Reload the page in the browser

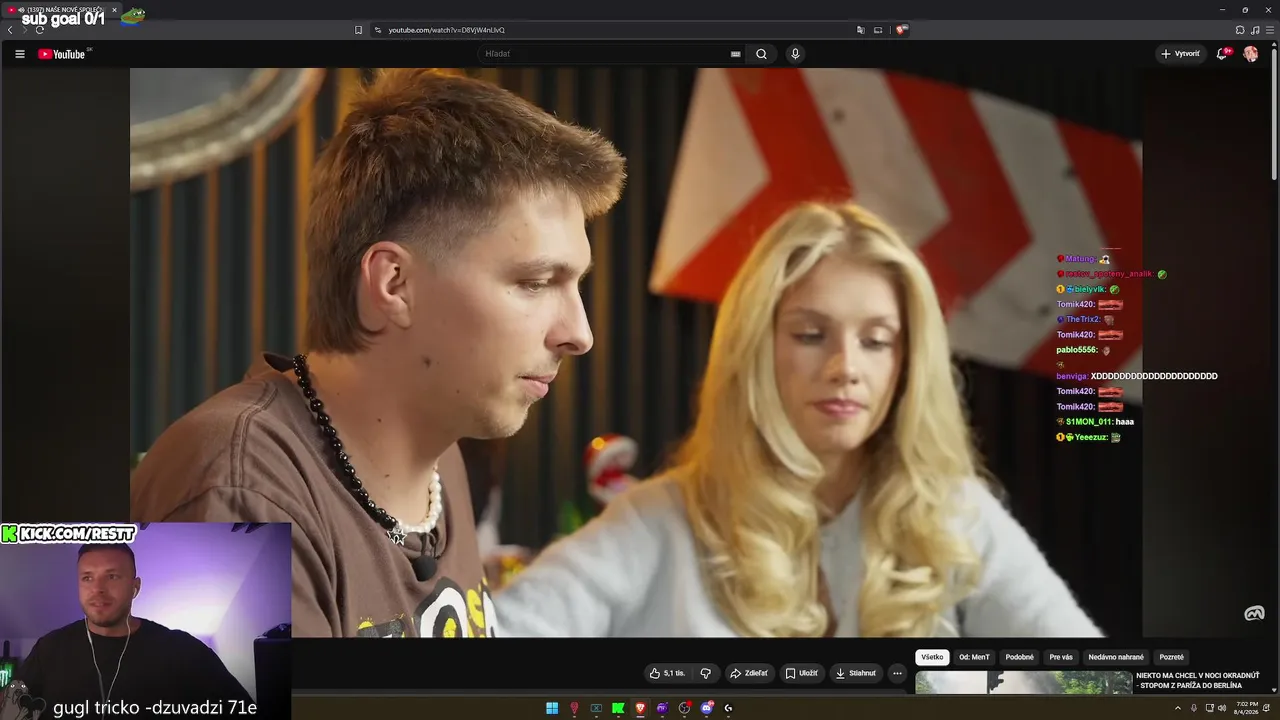39,30
